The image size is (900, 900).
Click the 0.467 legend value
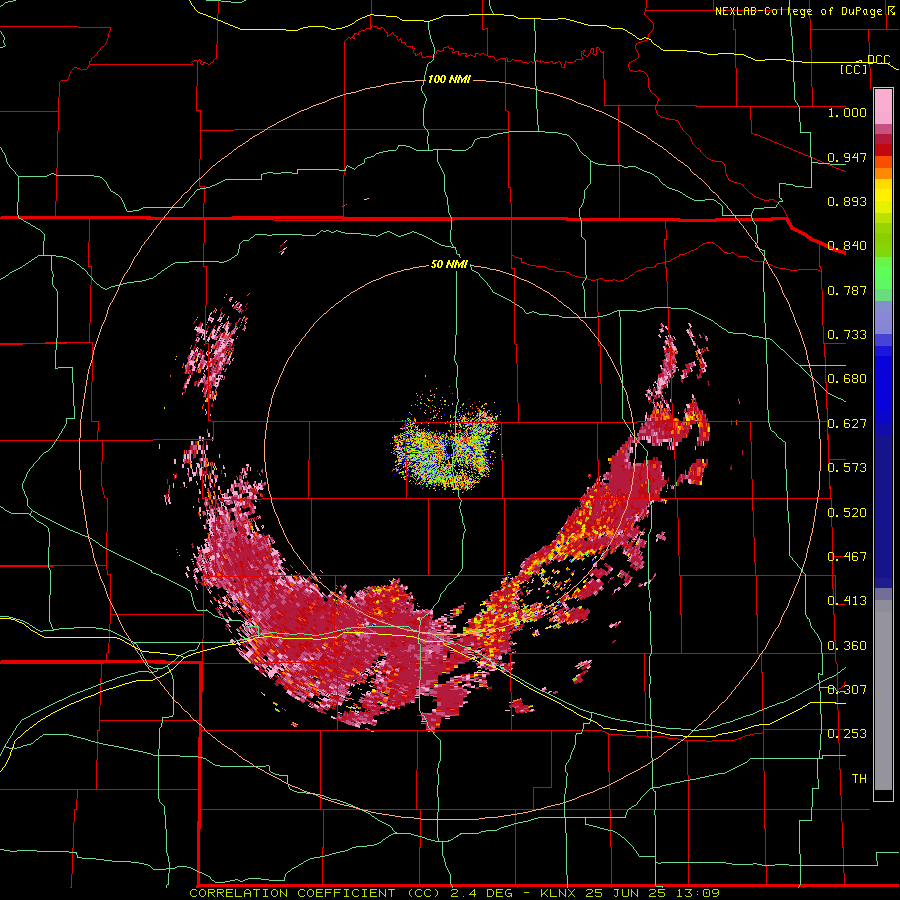847,557
